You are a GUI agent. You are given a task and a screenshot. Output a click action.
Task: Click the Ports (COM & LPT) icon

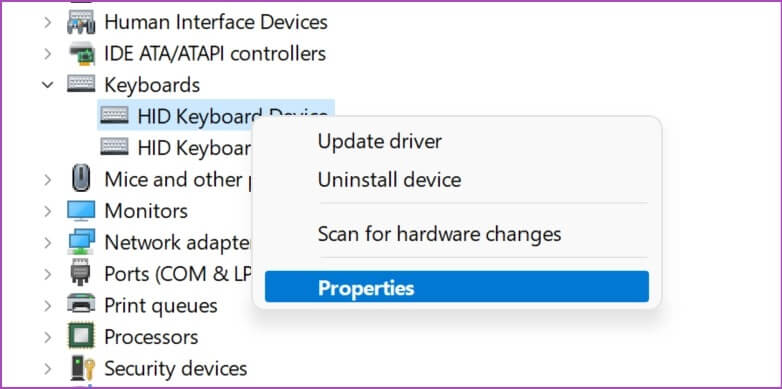click(x=81, y=273)
